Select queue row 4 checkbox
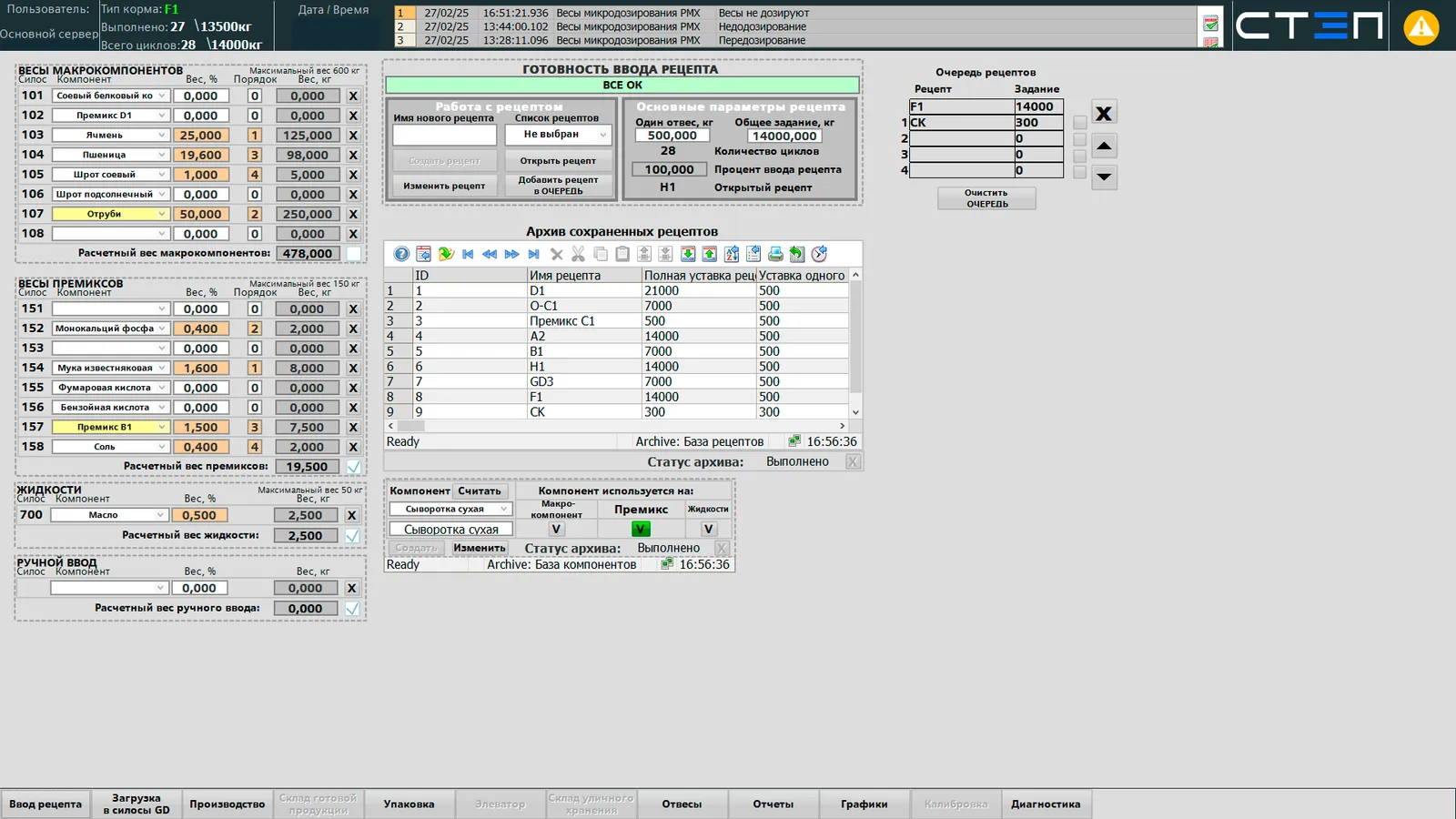Image resolution: width=1456 pixels, height=819 pixels. click(1079, 172)
